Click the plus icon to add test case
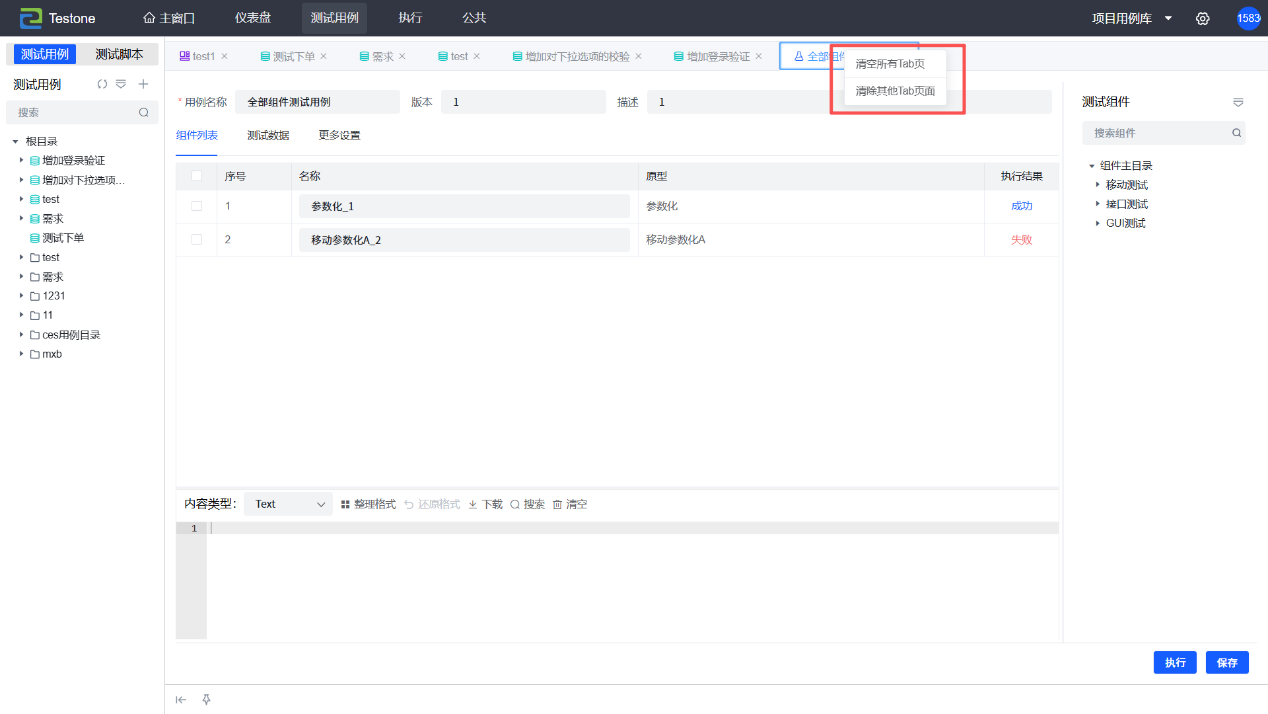This screenshot has height=714, width=1268. pos(143,85)
